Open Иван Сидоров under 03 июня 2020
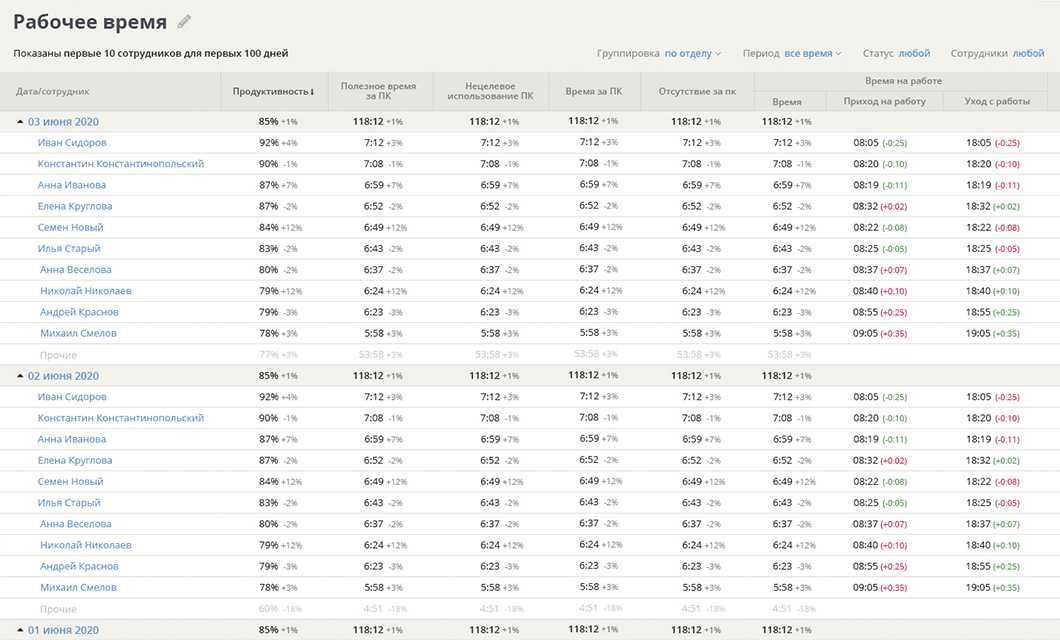 tap(71, 143)
